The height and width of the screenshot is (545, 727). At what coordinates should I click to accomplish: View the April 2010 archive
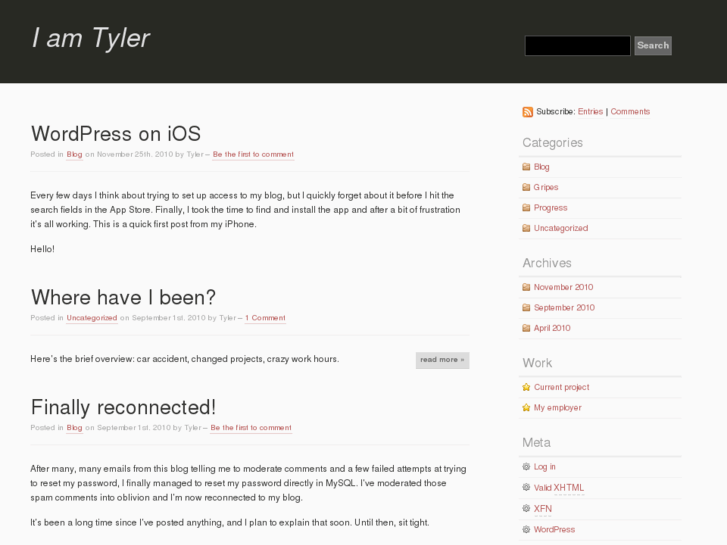[x=552, y=328]
